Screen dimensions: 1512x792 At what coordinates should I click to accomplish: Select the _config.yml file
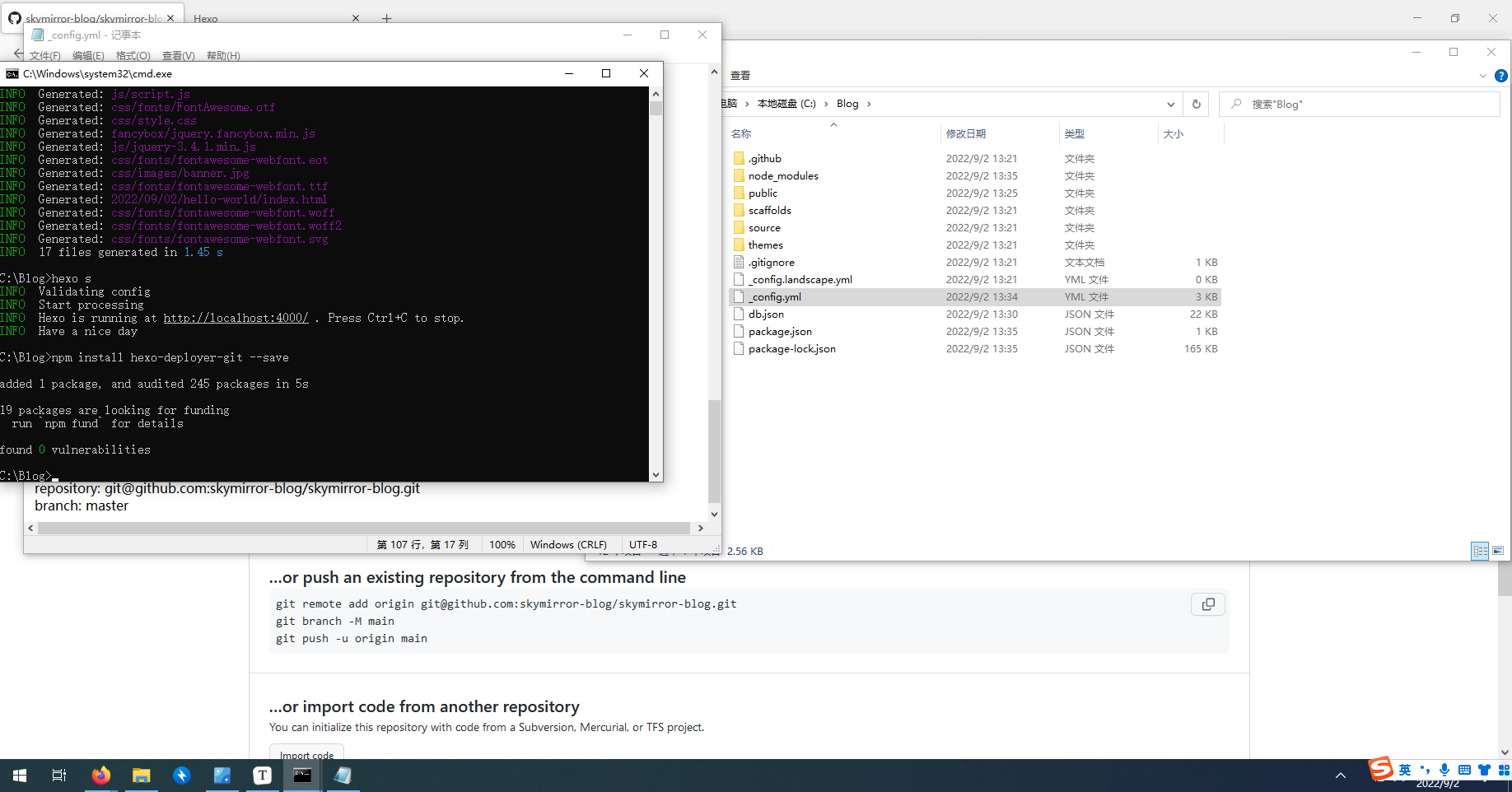tap(974, 296)
